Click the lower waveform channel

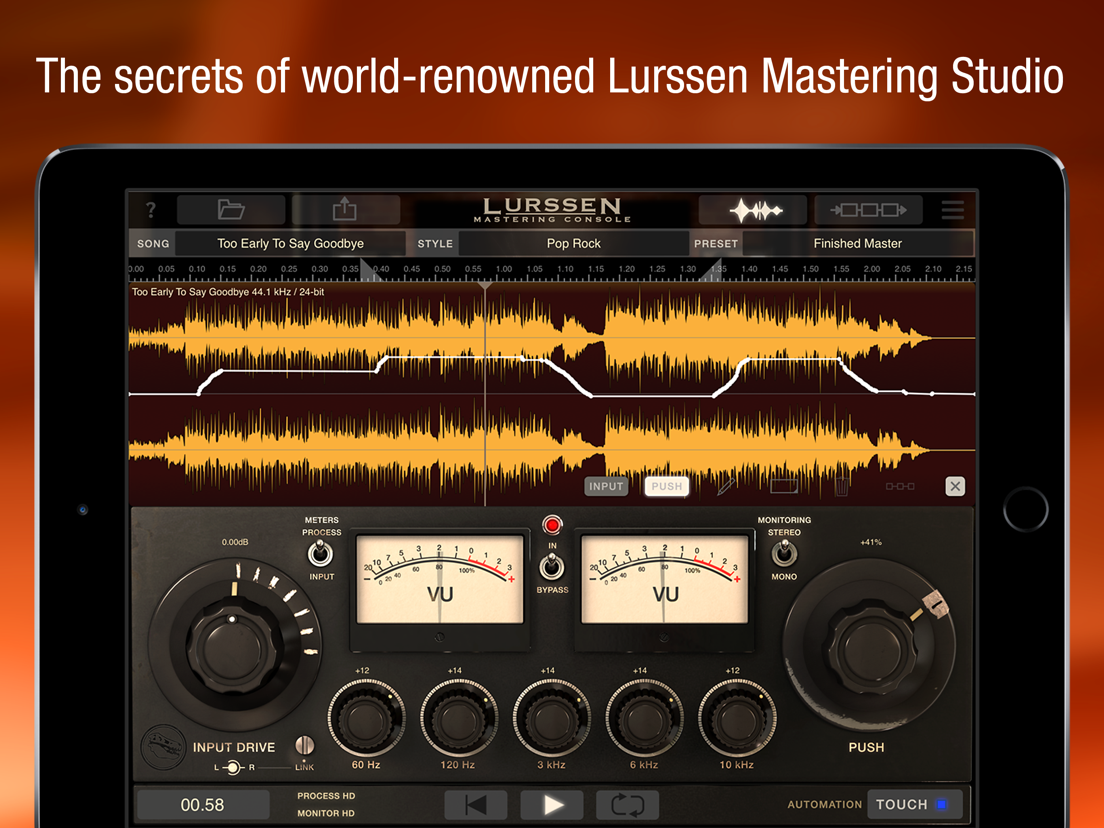click(x=552, y=449)
